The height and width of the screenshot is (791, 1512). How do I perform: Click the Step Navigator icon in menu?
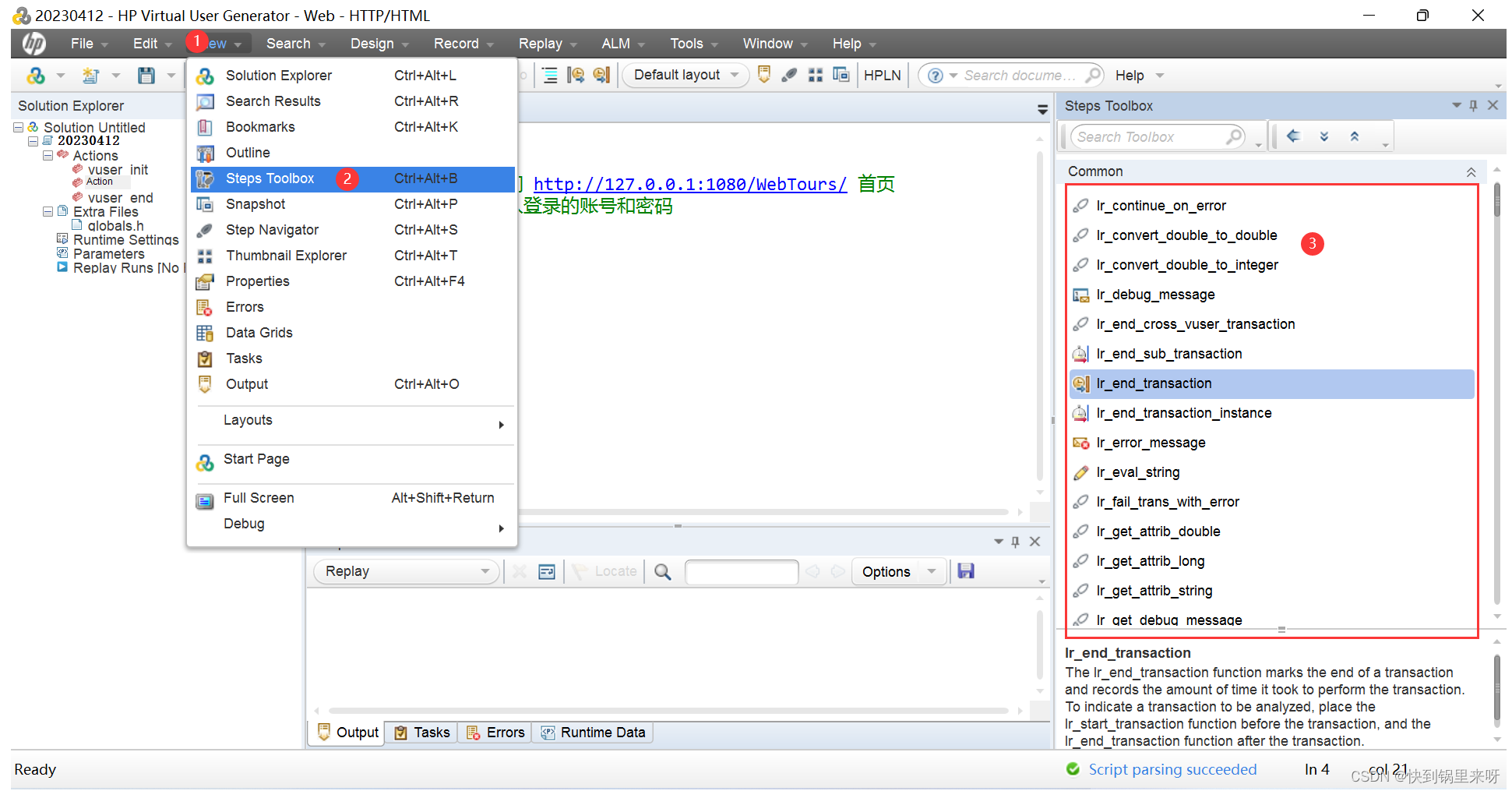tap(205, 230)
